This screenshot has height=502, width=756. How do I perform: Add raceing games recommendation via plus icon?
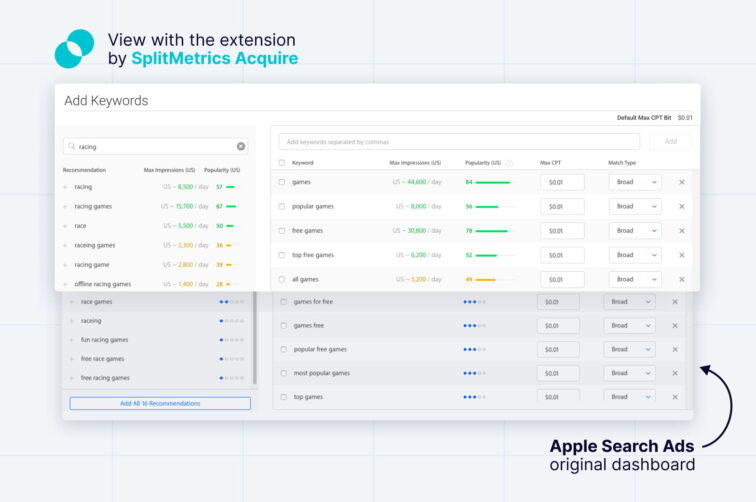pos(65,245)
